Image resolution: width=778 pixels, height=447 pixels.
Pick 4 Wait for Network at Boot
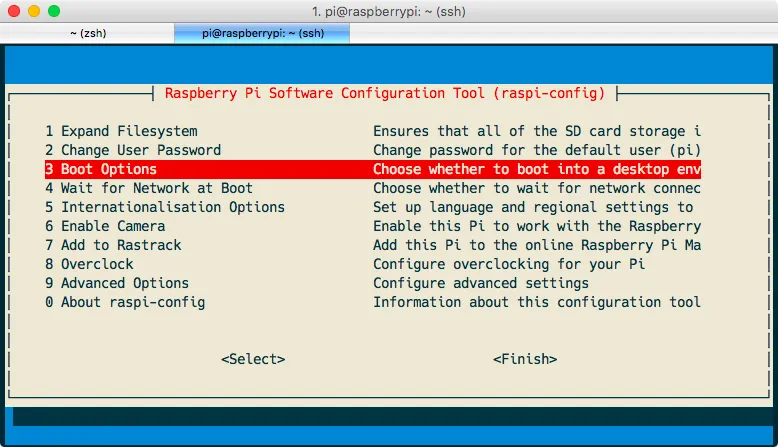click(149, 189)
